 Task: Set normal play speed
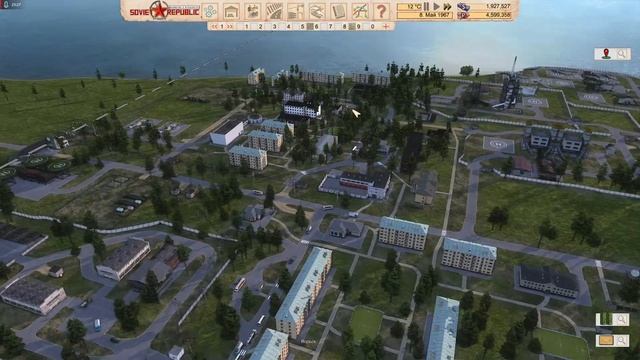(436, 7)
